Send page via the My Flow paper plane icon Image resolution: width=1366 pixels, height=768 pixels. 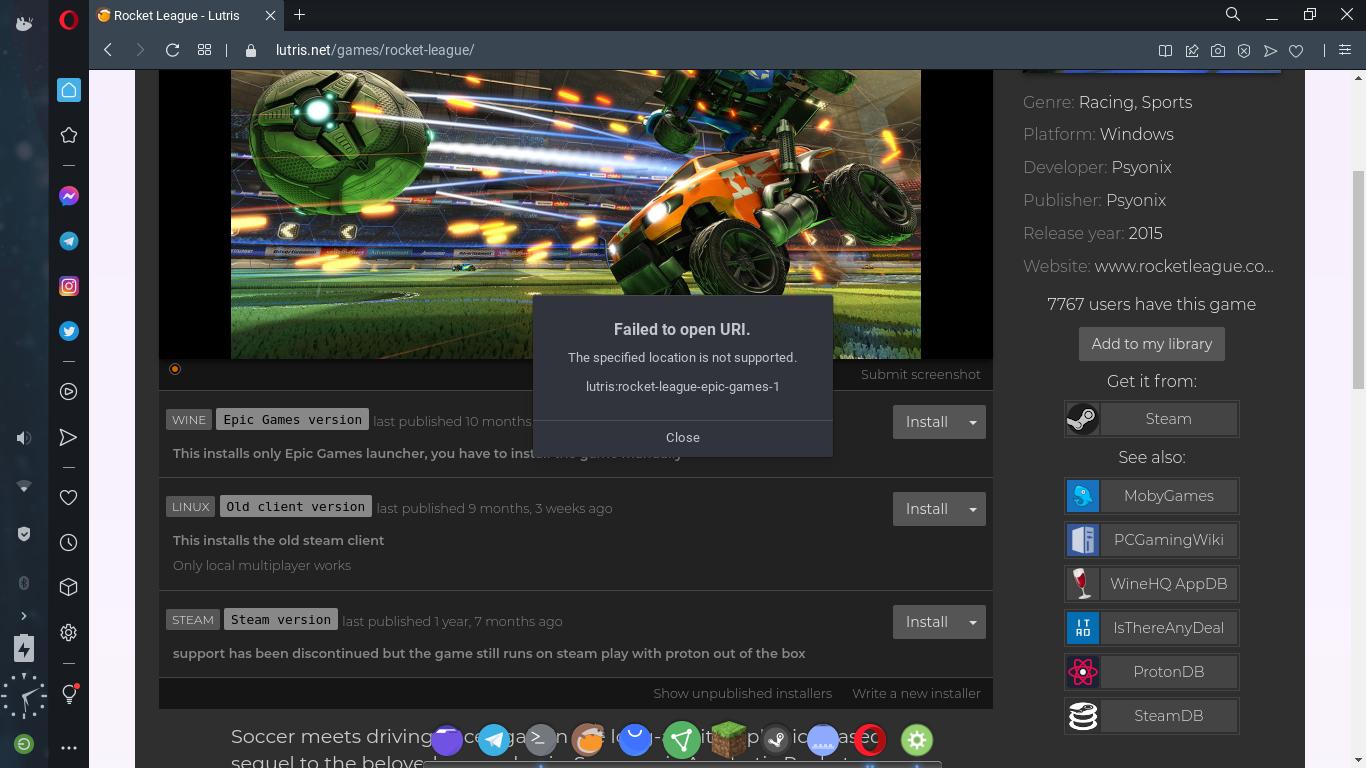pos(1270,50)
